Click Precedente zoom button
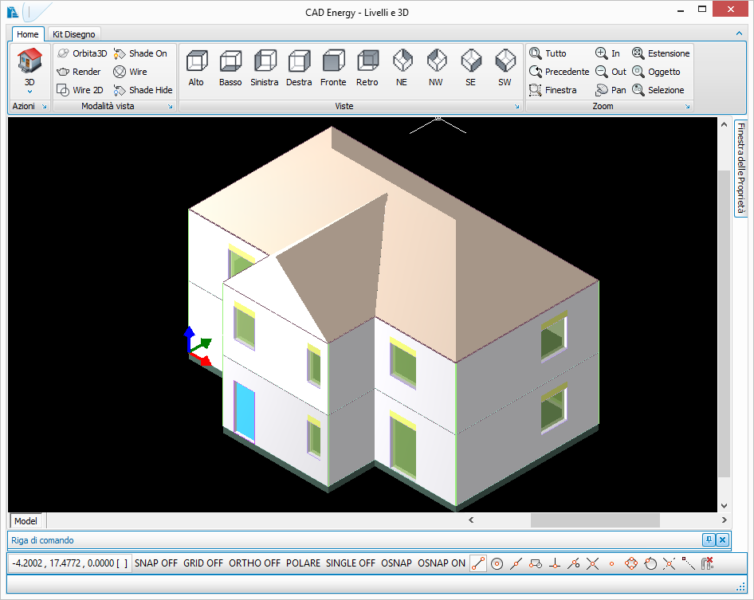754x600 pixels. tap(559, 72)
